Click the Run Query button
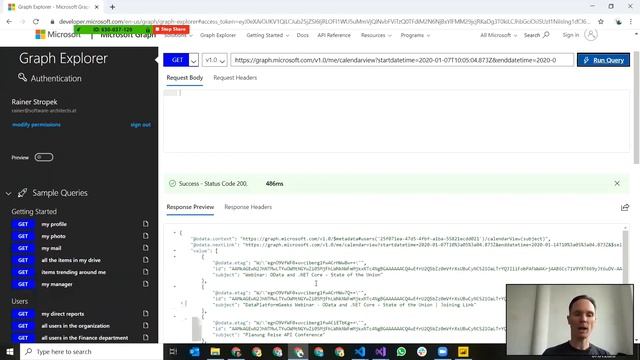 [x=603, y=60]
